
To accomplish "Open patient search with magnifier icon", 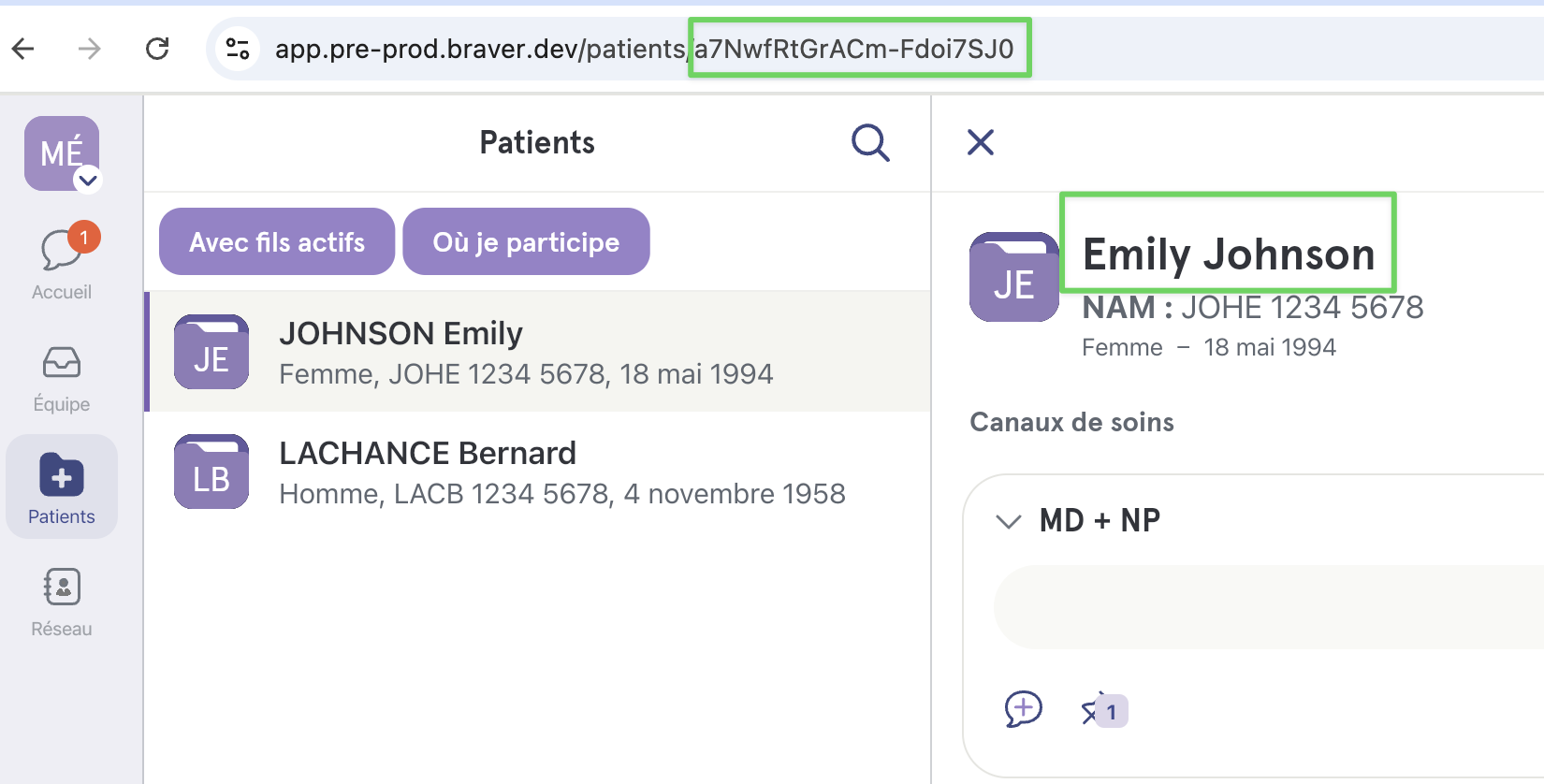I will pos(870,143).
